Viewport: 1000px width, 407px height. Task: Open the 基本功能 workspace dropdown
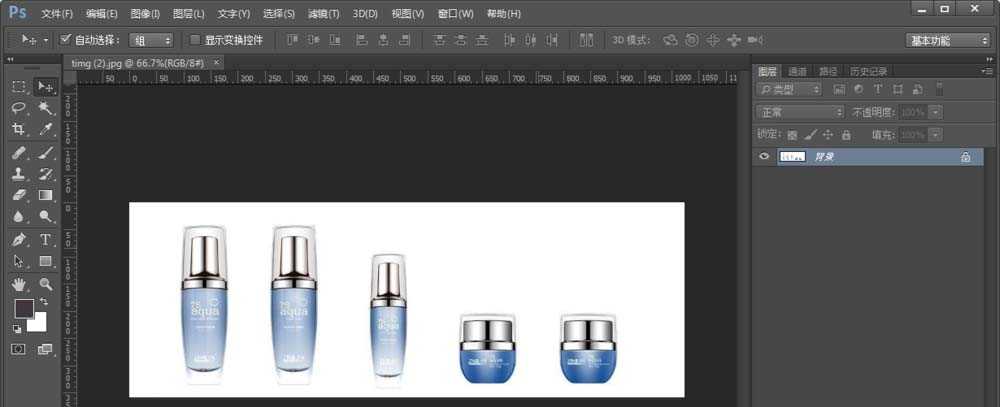click(x=948, y=40)
